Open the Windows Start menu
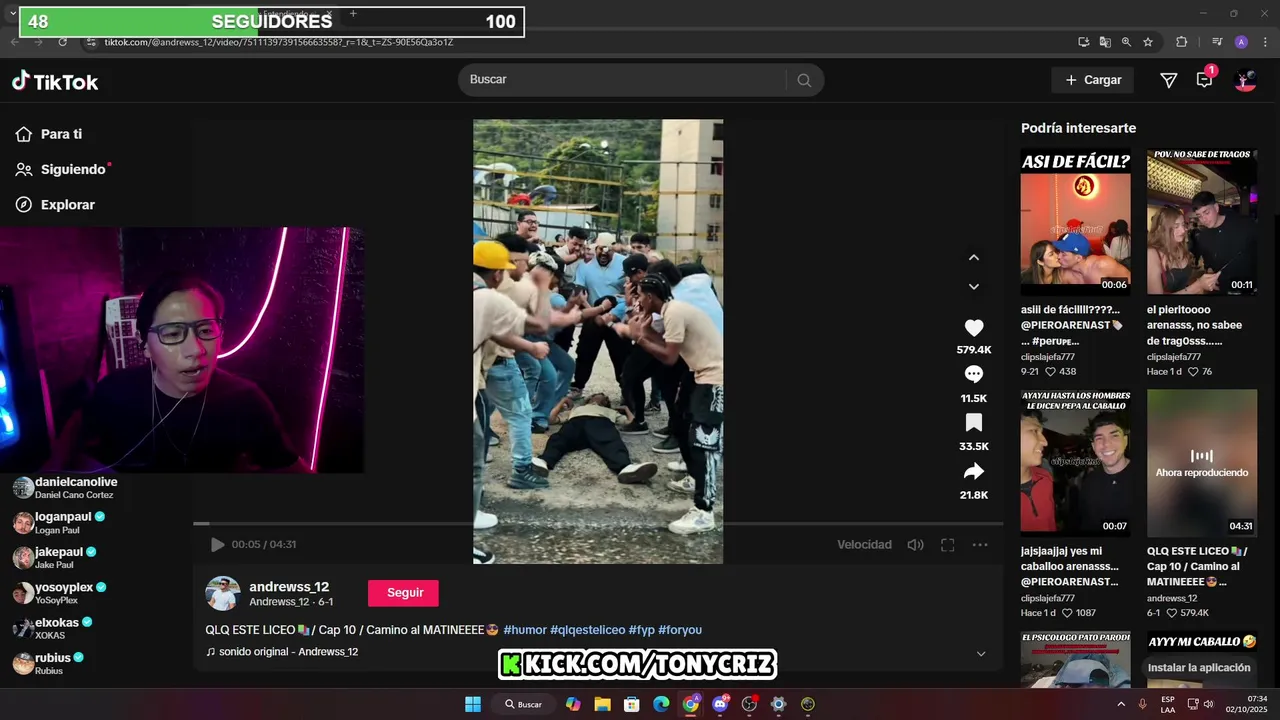 (x=473, y=704)
